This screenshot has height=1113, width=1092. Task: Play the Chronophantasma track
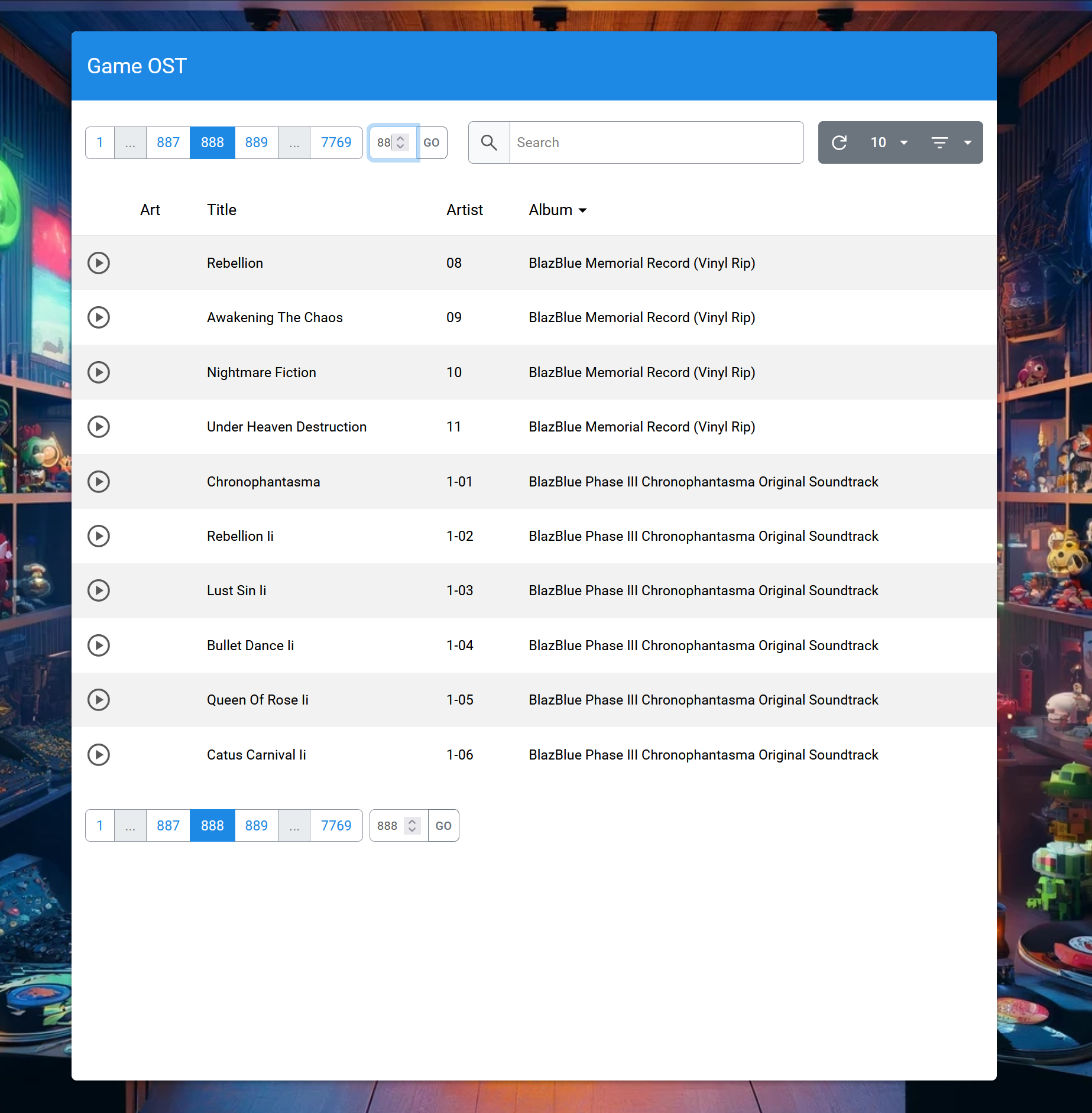[99, 482]
